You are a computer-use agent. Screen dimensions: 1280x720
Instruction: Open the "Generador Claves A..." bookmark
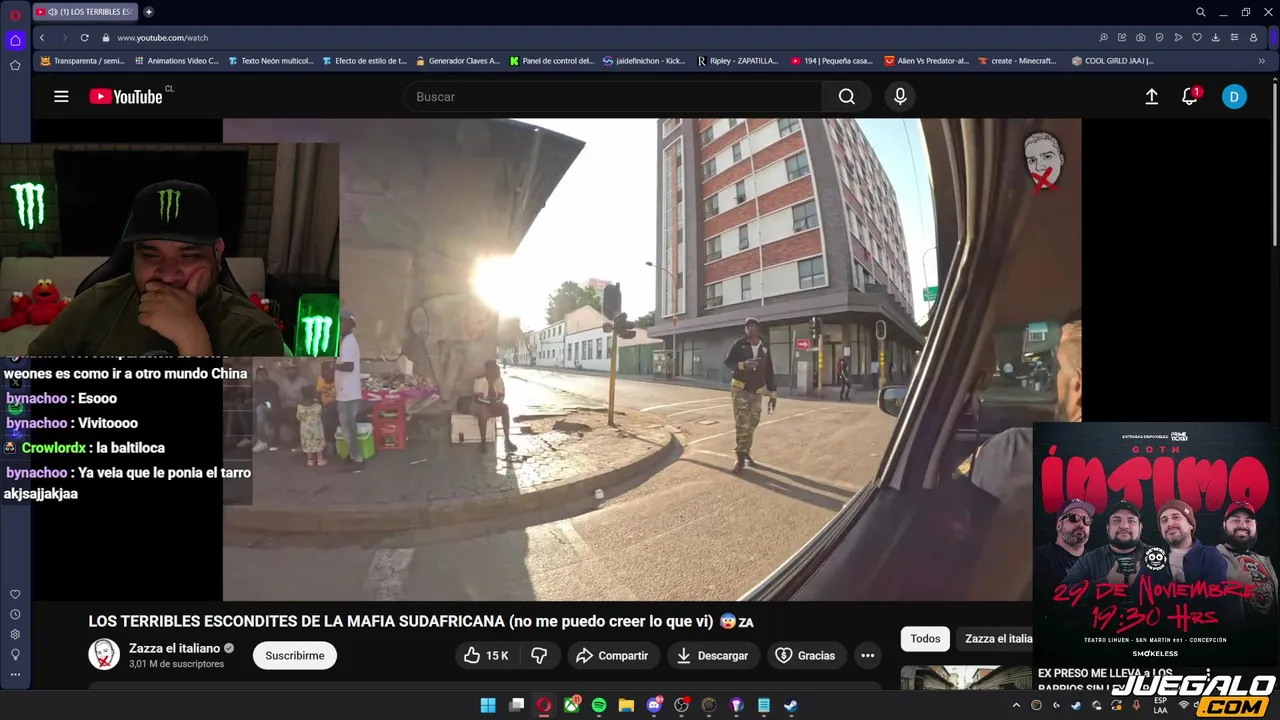click(458, 61)
